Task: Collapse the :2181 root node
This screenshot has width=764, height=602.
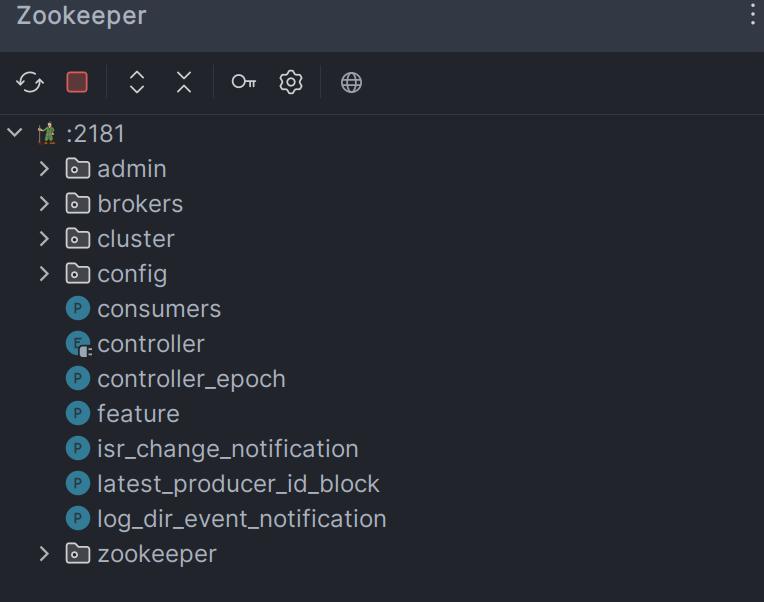Action: pos(15,132)
